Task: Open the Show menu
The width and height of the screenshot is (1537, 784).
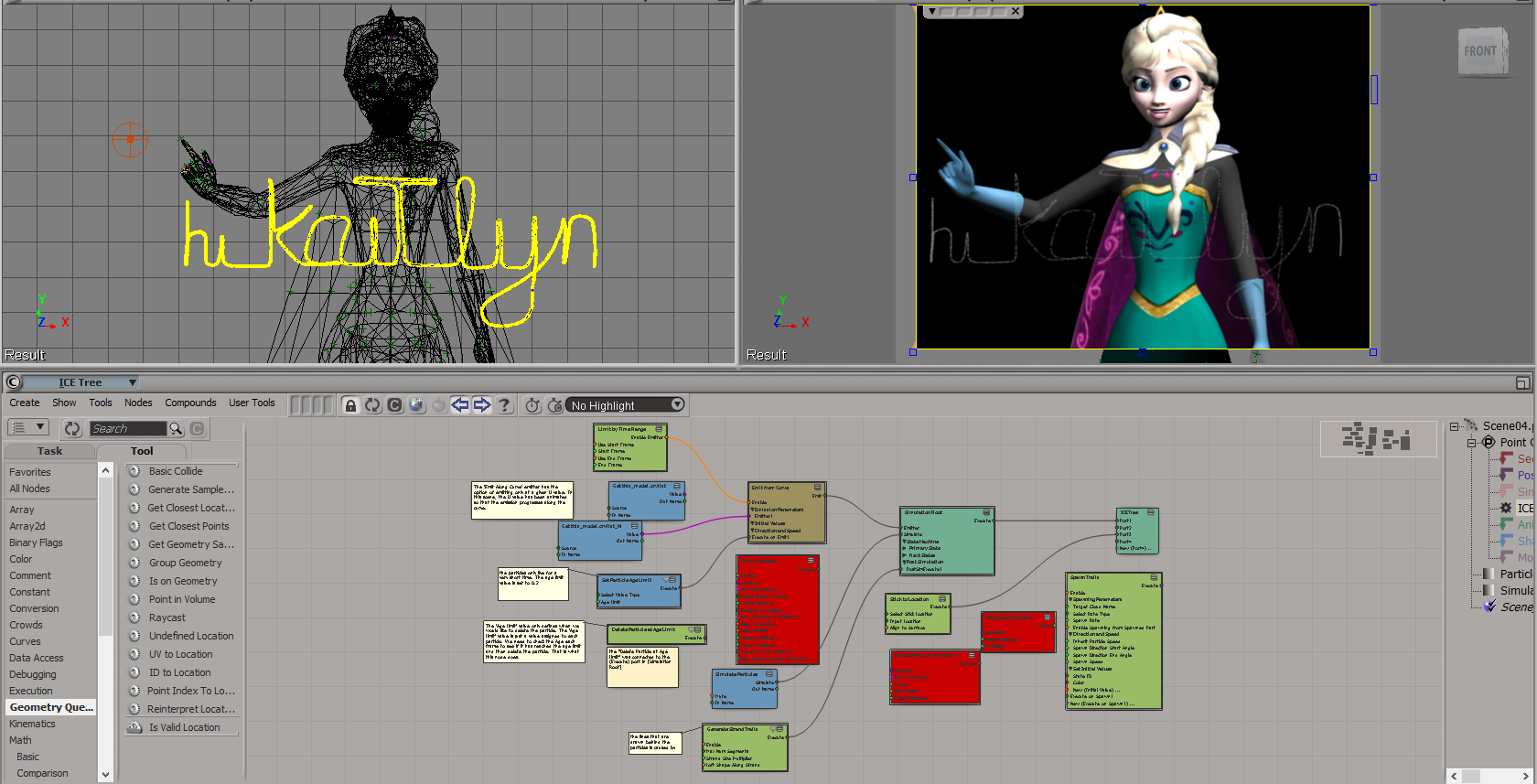Action: coord(64,403)
